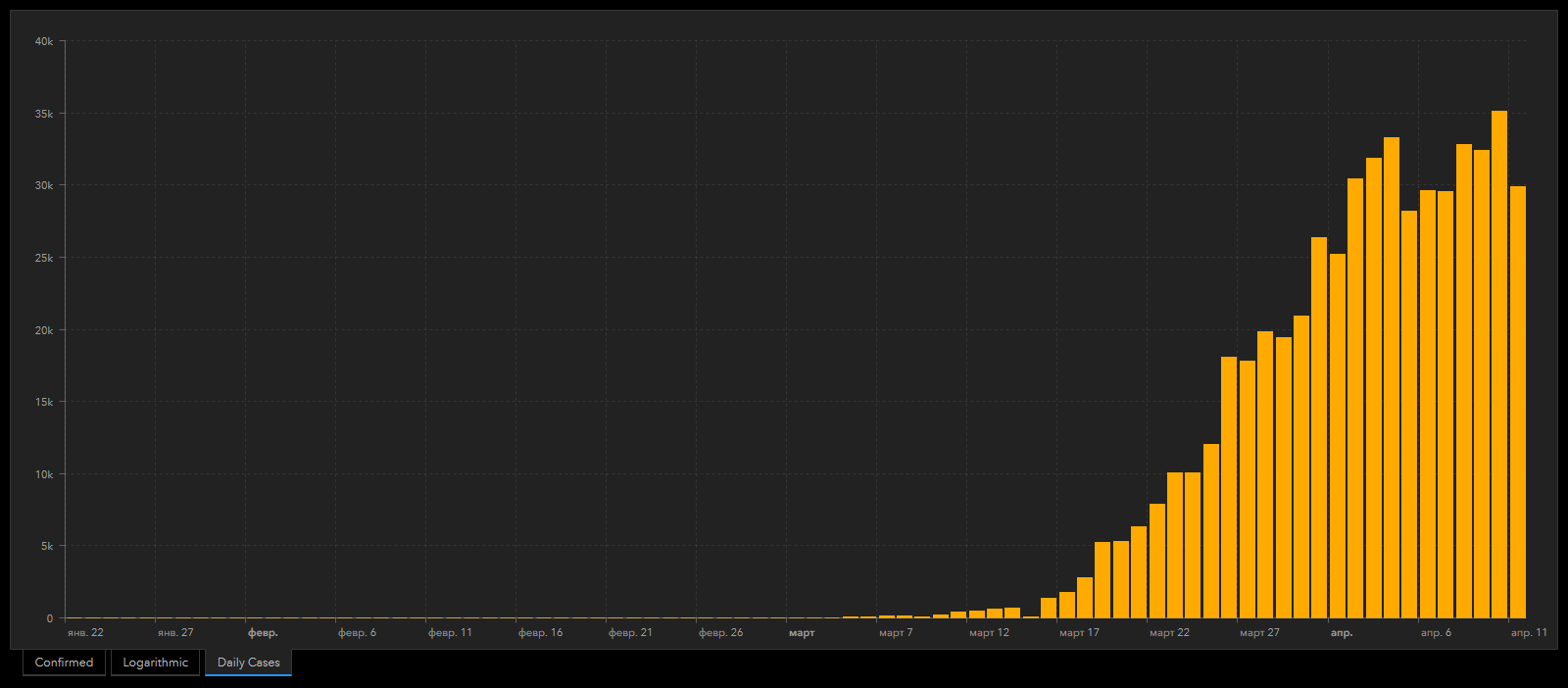The height and width of the screenshot is (688, 1568).
Task: Click the янв. 27 date label
Action: (x=175, y=633)
